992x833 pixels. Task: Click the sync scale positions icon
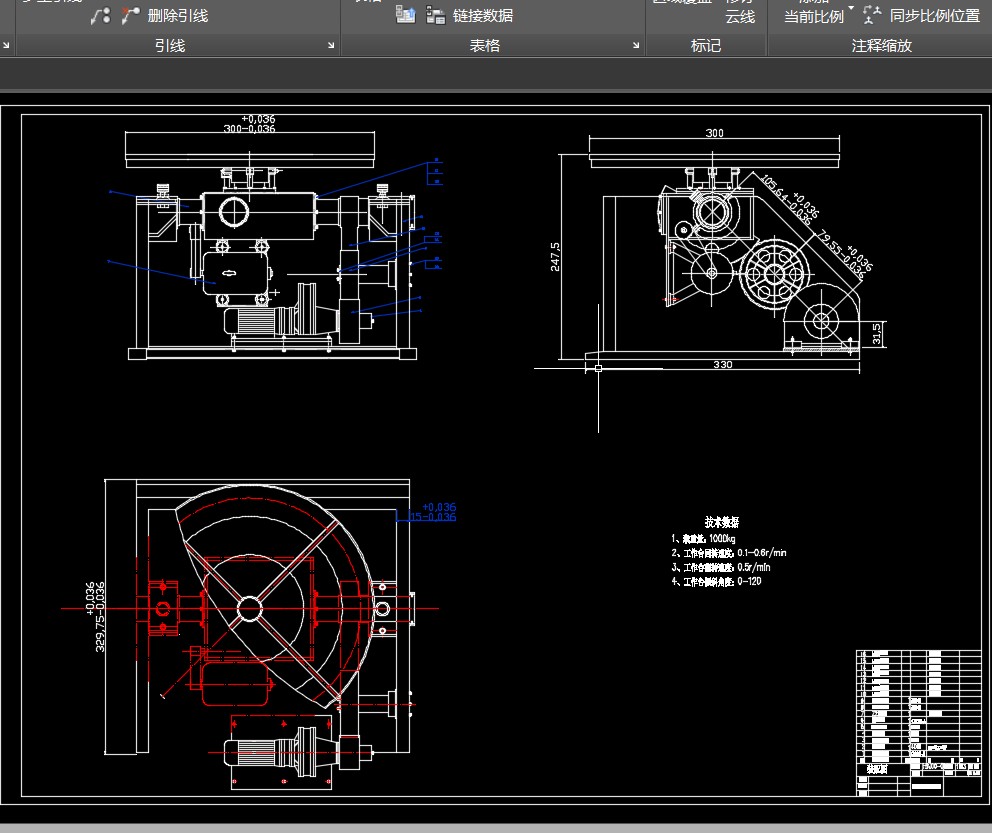click(x=872, y=15)
